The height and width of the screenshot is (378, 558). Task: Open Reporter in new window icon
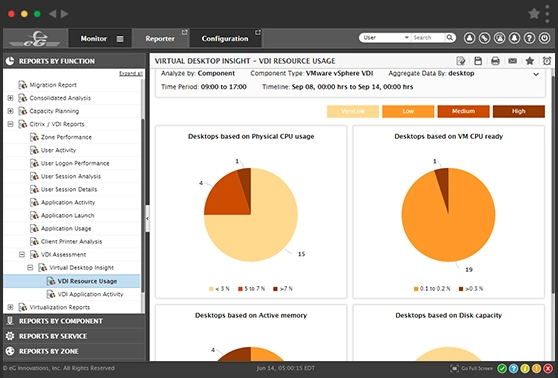pyautogui.click(x=184, y=32)
